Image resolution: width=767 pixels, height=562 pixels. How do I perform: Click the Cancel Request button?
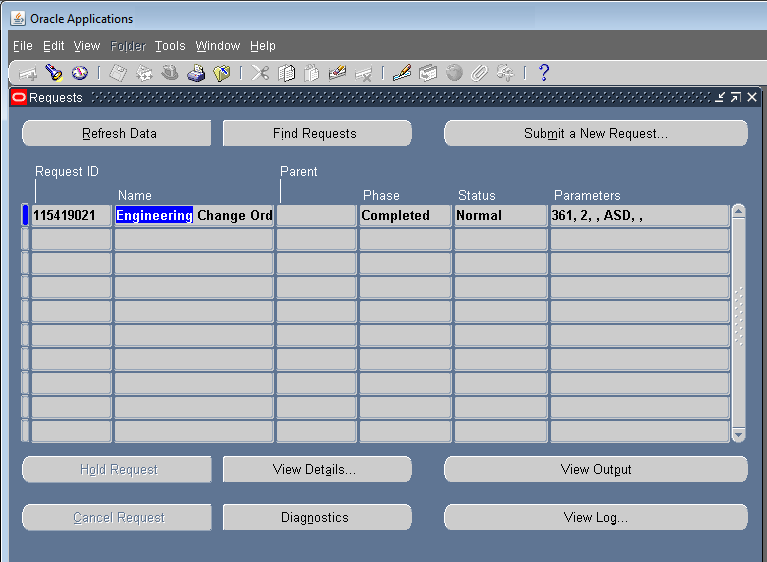point(117,517)
